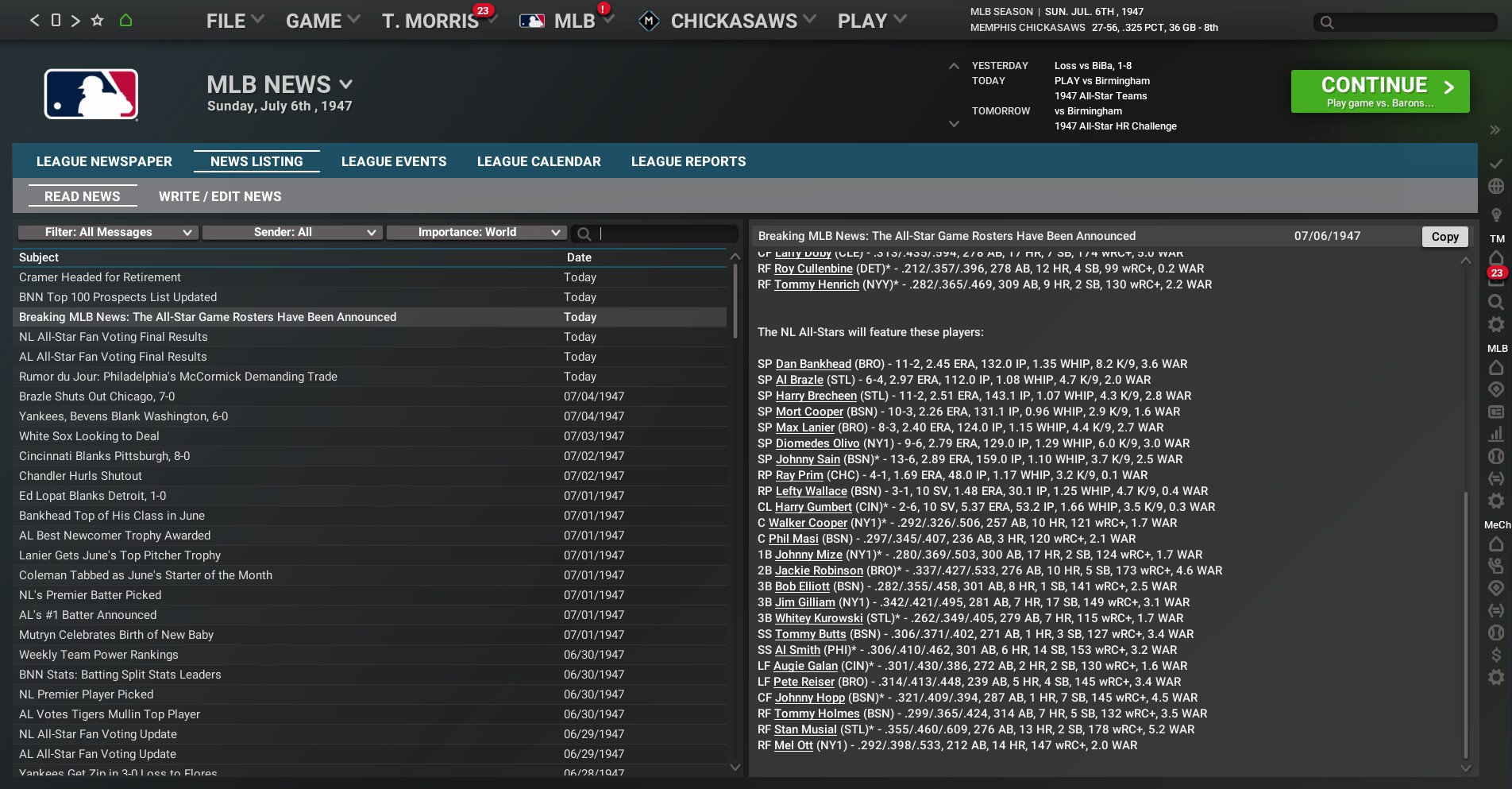Click the MLB ballfield diamond icon in sidebar
1512x789 pixels.
point(1496,389)
